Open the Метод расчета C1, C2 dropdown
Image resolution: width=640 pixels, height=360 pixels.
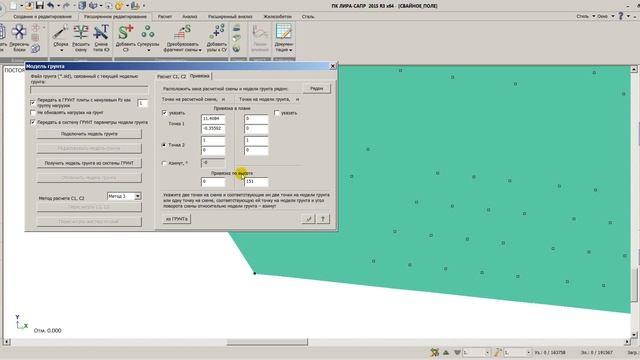click(x=138, y=196)
